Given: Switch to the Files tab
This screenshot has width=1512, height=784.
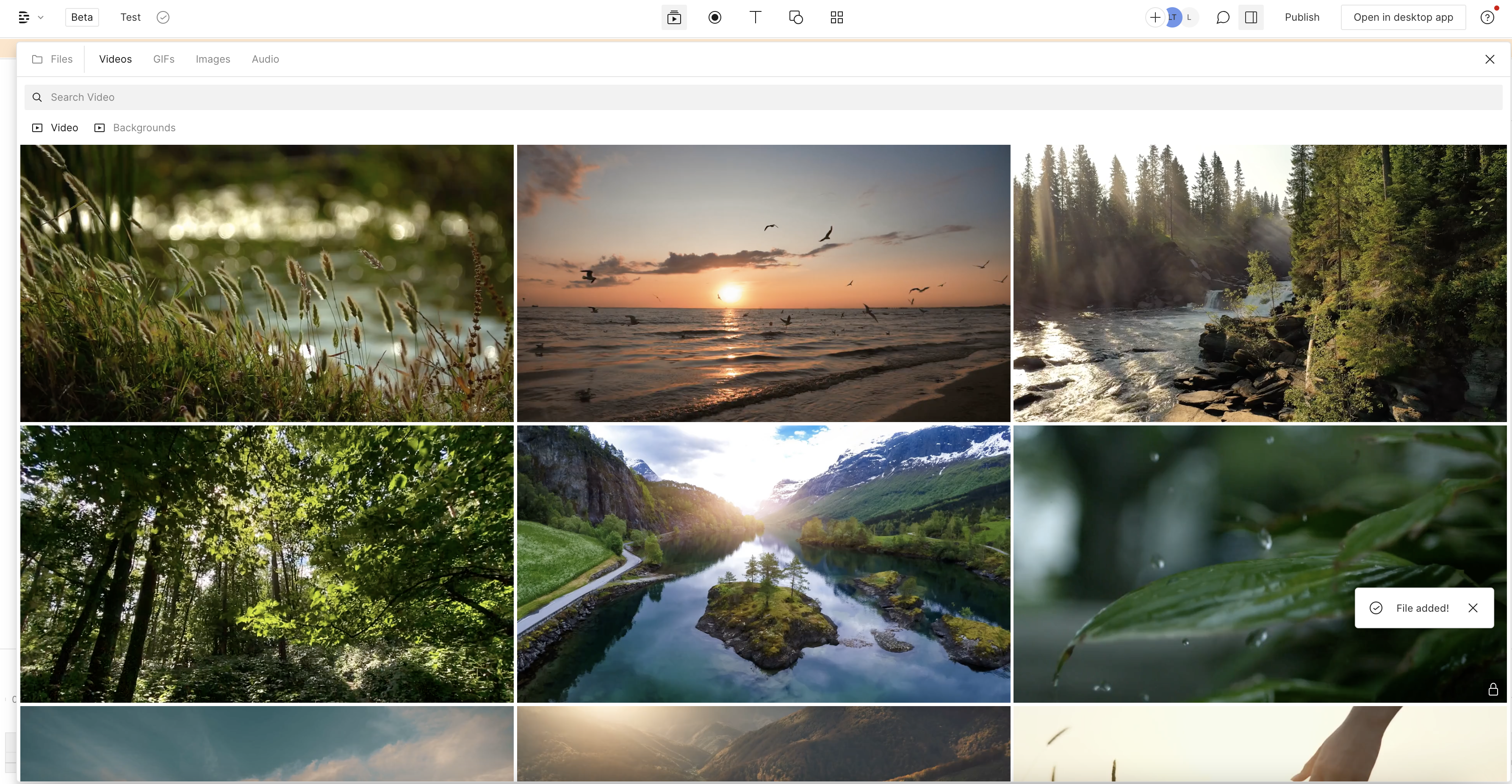Looking at the screenshot, I should coord(52,59).
